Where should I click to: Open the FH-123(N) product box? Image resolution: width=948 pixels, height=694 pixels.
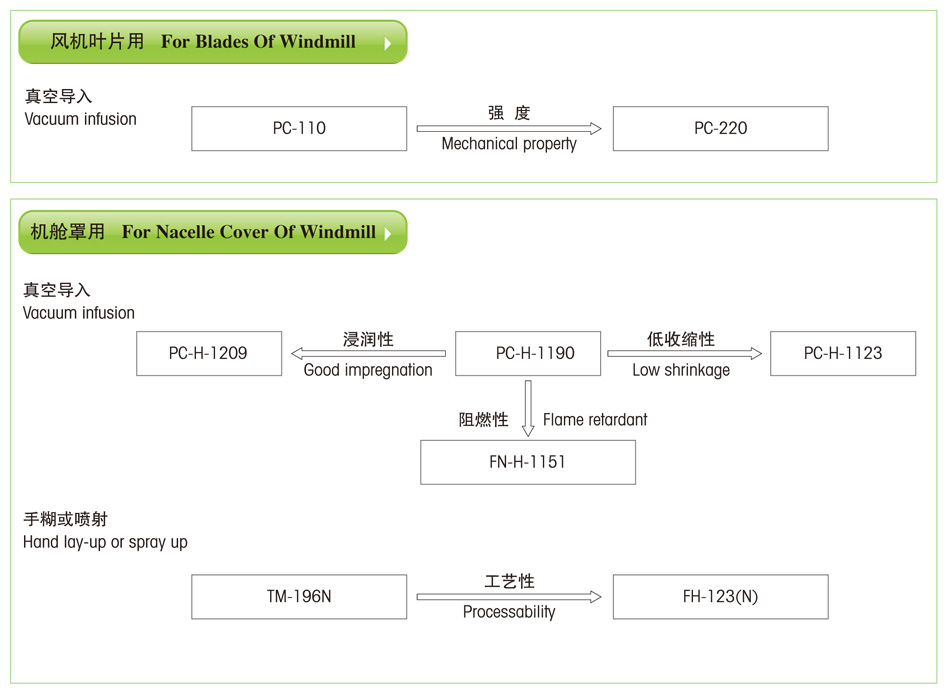coord(720,597)
